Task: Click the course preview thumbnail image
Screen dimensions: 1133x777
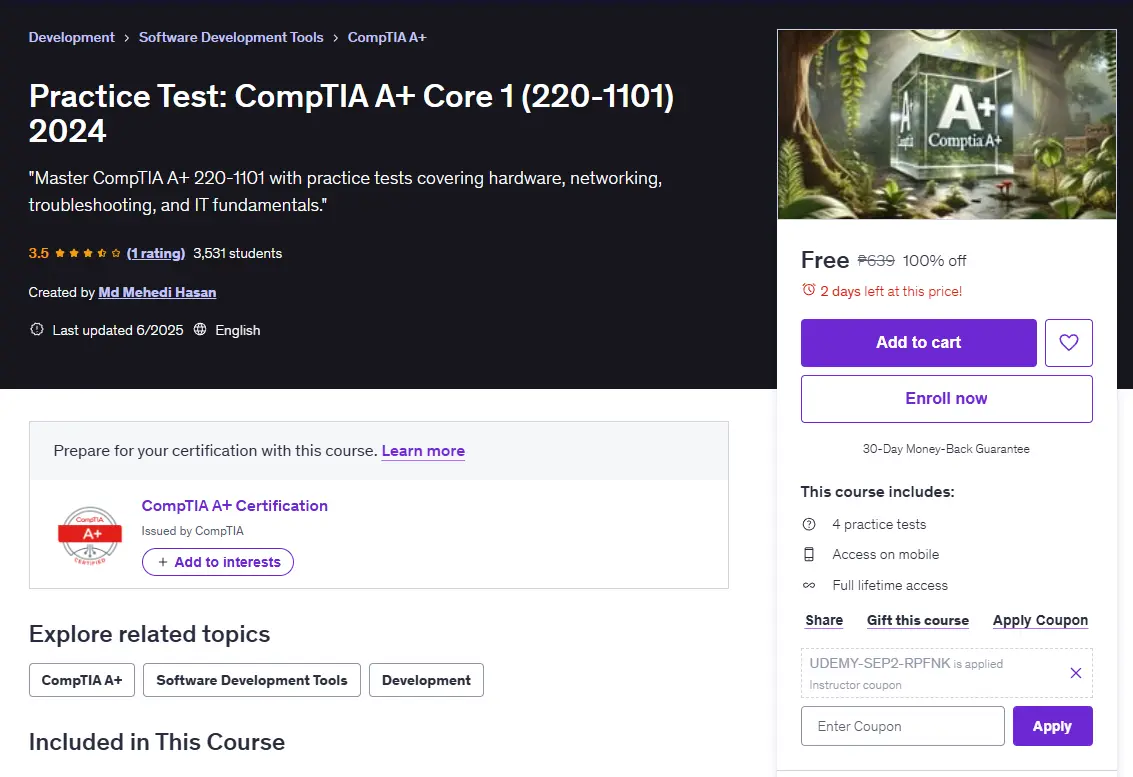Action: click(x=947, y=124)
